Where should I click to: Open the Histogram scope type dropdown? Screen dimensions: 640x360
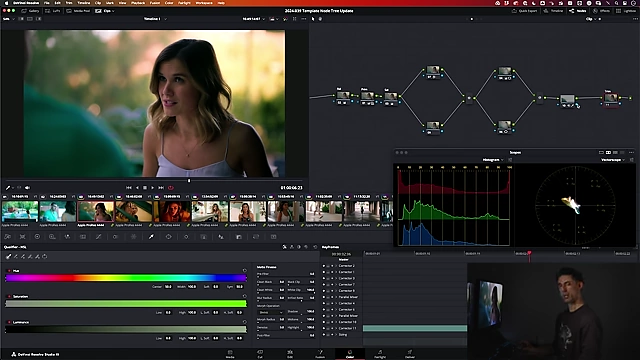coord(493,160)
